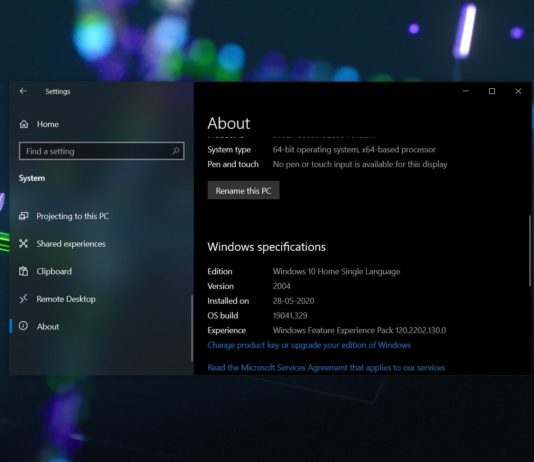Select the About info icon
This screenshot has width=534, height=462.
[x=23, y=326]
